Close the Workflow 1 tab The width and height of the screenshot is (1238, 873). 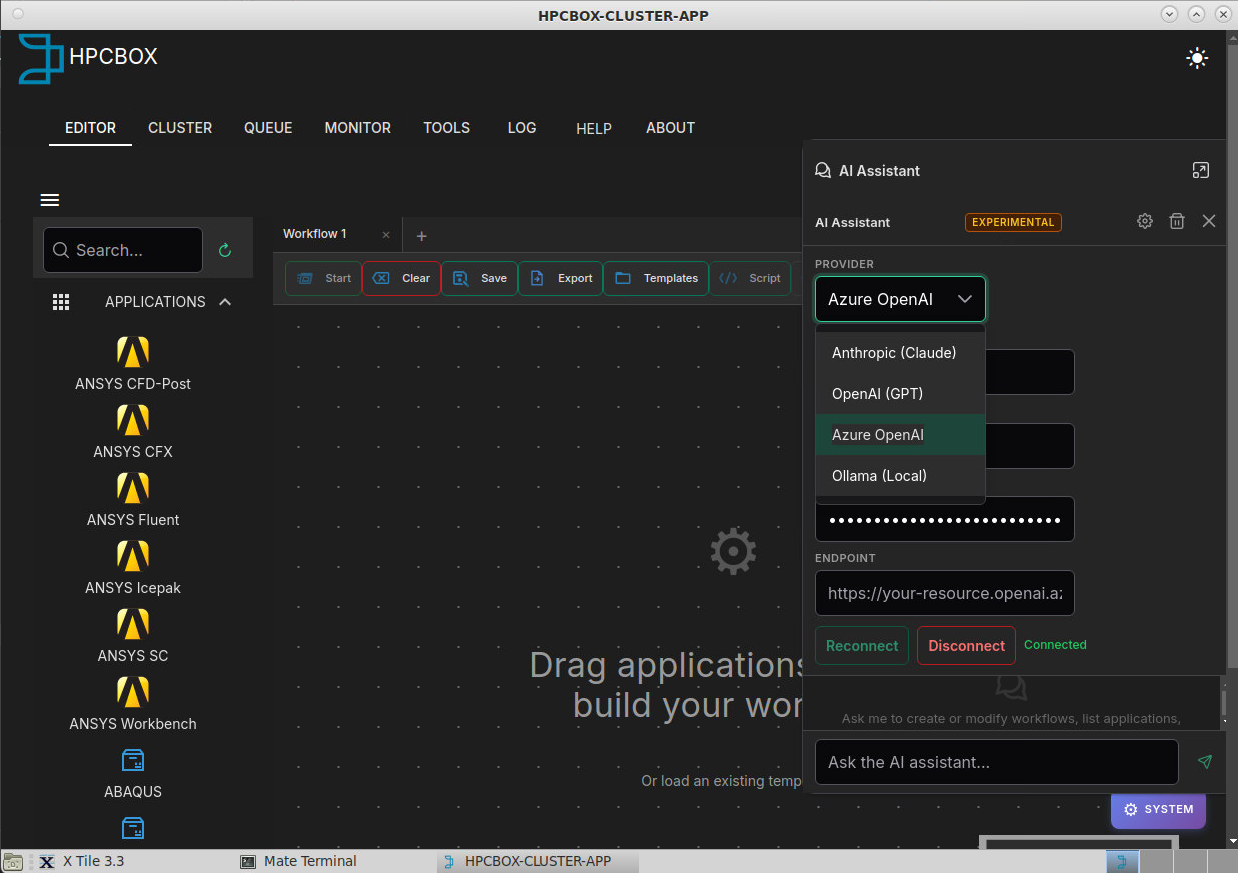point(386,235)
